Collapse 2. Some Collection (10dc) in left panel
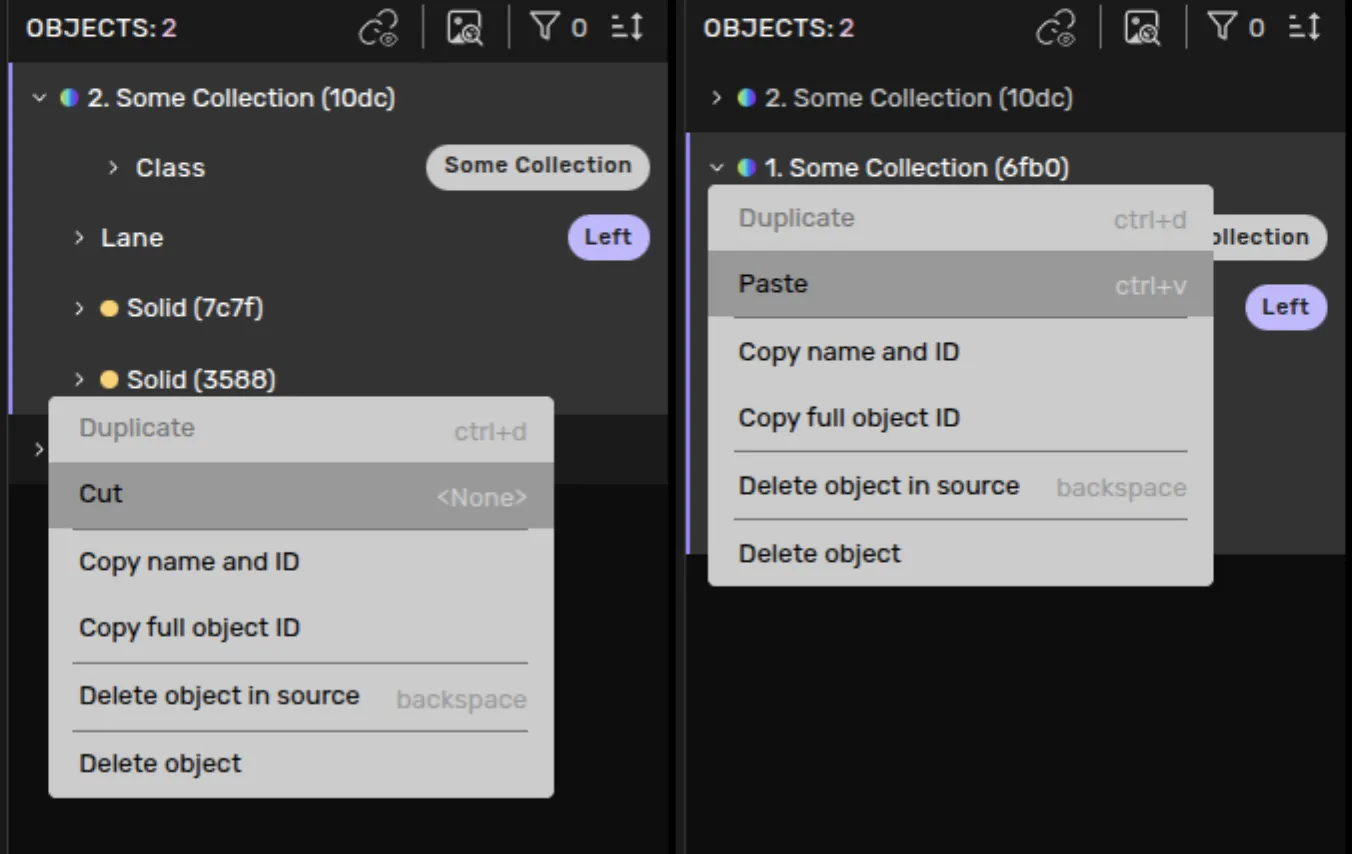 [x=39, y=98]
